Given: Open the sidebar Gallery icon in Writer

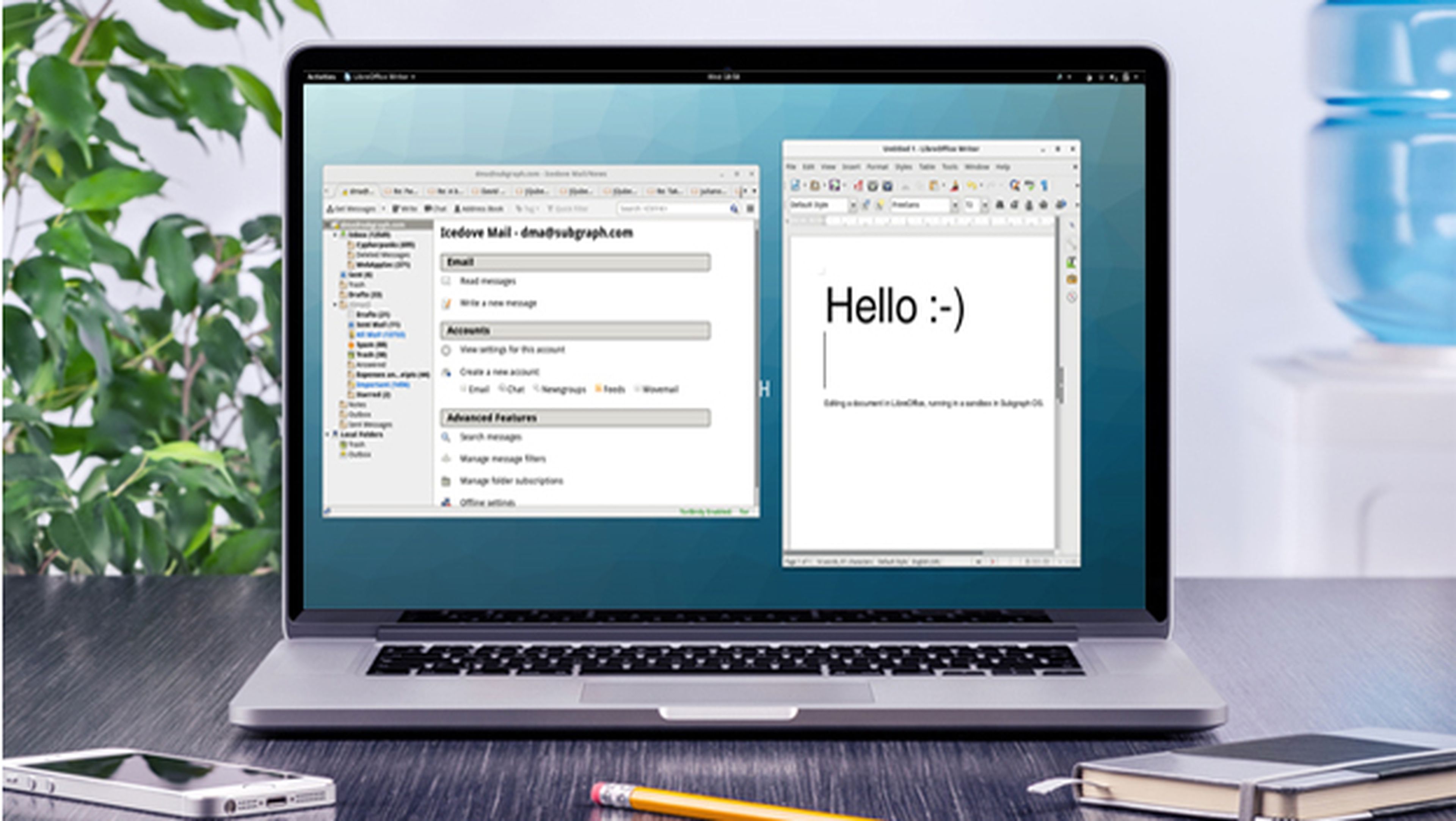Looking at the screenshot, I should pos(1071,279).
